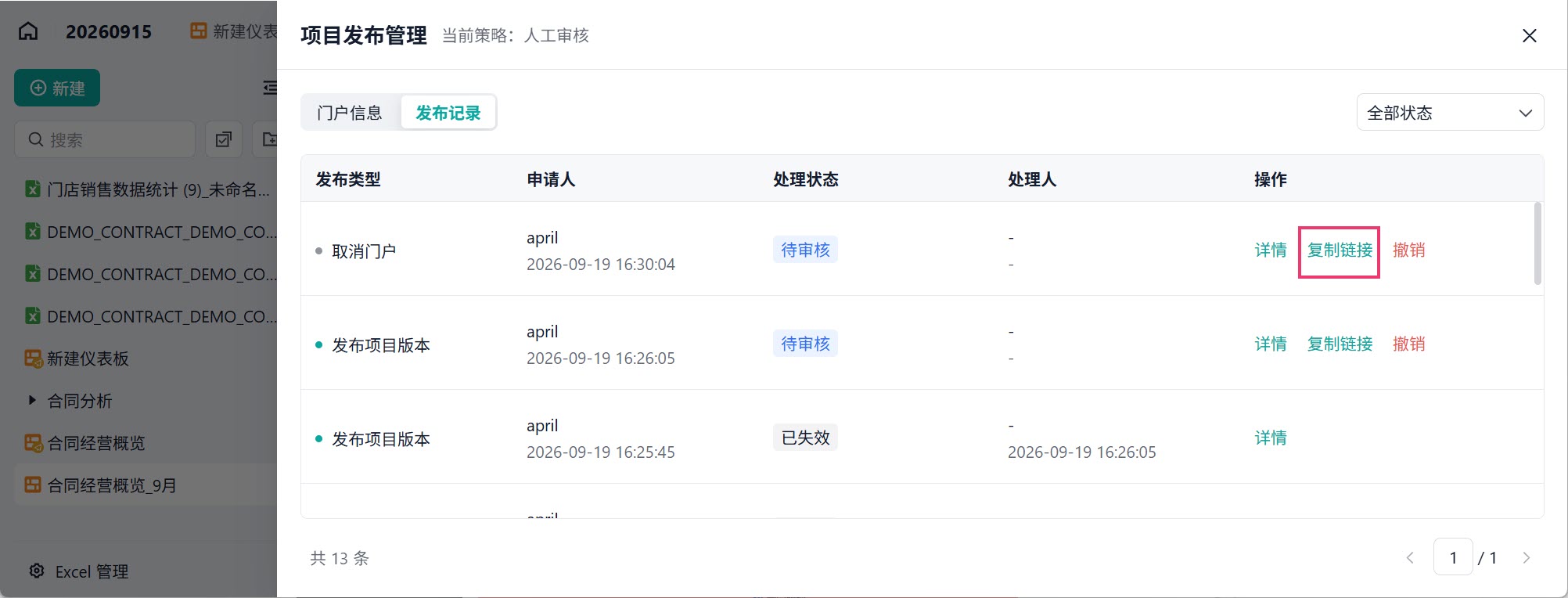1568x598 pixels.
Task: Click 撤销 for the 16:26:05 application record
Action: point(1408,344)
